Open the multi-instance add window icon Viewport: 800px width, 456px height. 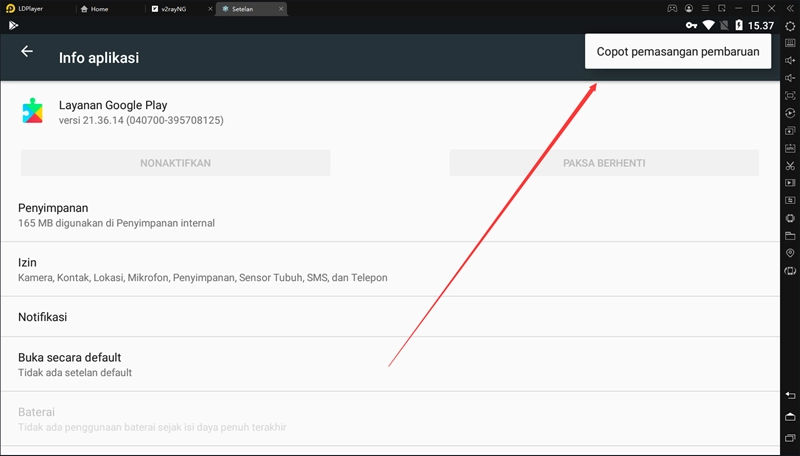790,131
